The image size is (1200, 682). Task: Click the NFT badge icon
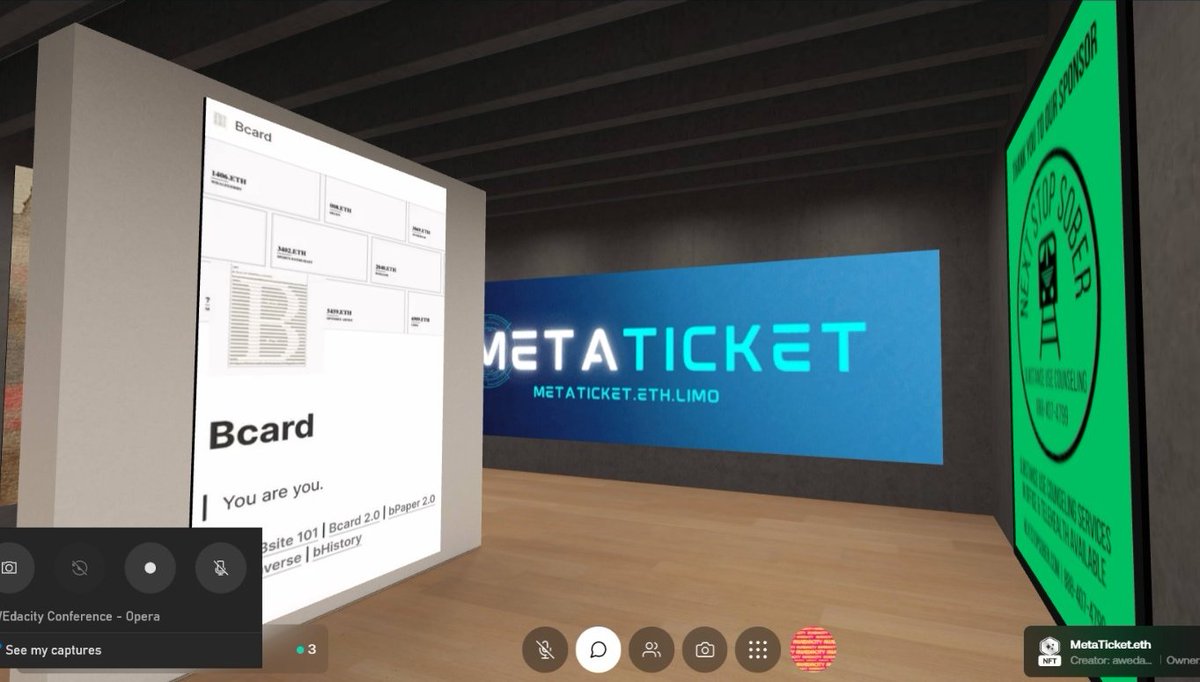1049,650
